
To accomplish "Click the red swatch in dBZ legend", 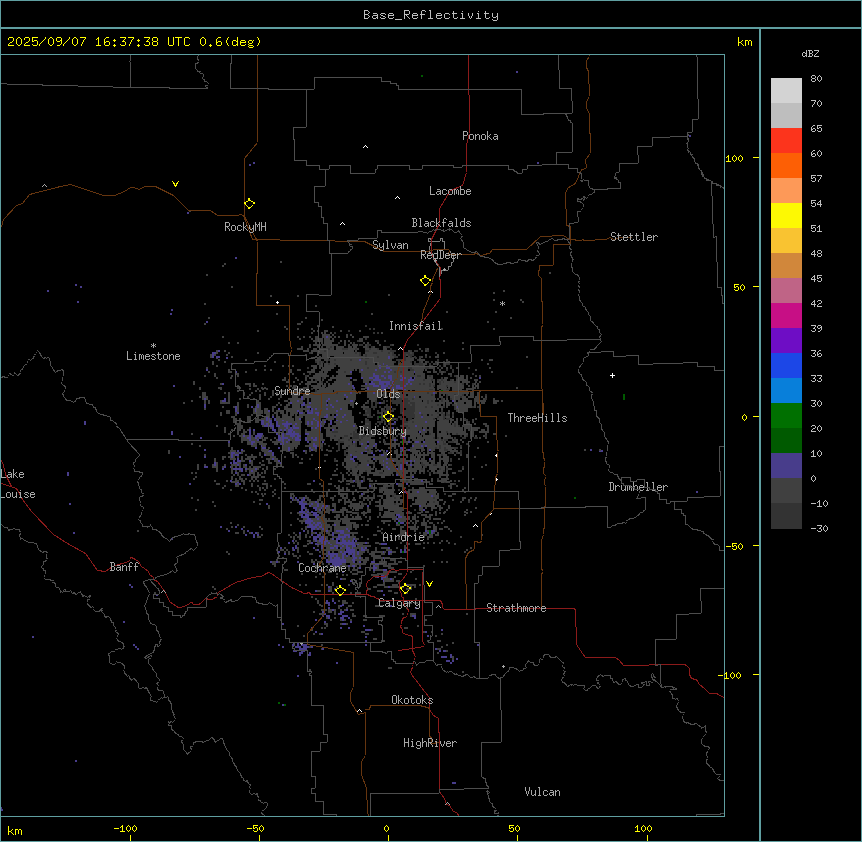I will [786, 141].
